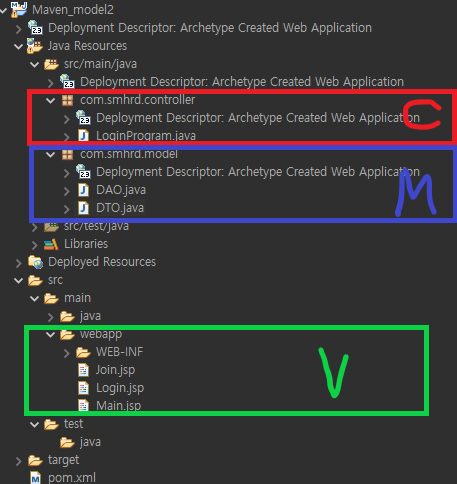This screenshot has height=484, width=457.
Task: Click the com.smhrd.controller package icon
Action: (x=67, y=100)
